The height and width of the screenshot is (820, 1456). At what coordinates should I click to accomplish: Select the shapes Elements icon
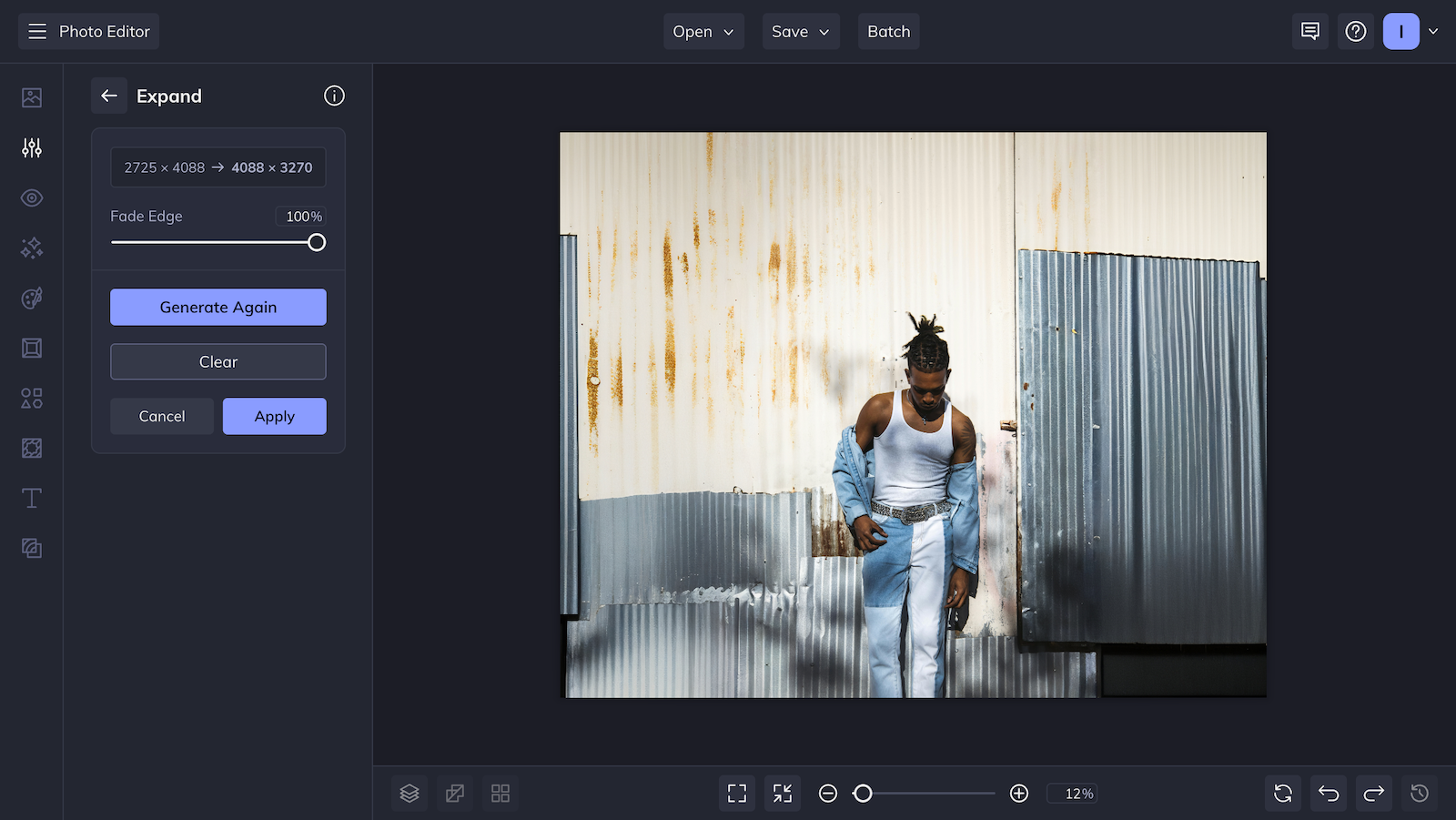coord(31,398)
